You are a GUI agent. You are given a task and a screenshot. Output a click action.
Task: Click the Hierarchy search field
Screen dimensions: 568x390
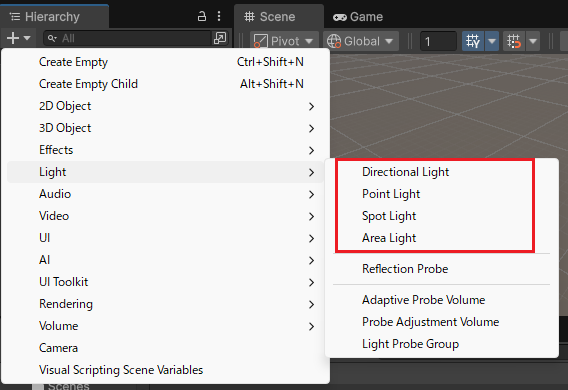pyautogui.click(x=127, y=38)
